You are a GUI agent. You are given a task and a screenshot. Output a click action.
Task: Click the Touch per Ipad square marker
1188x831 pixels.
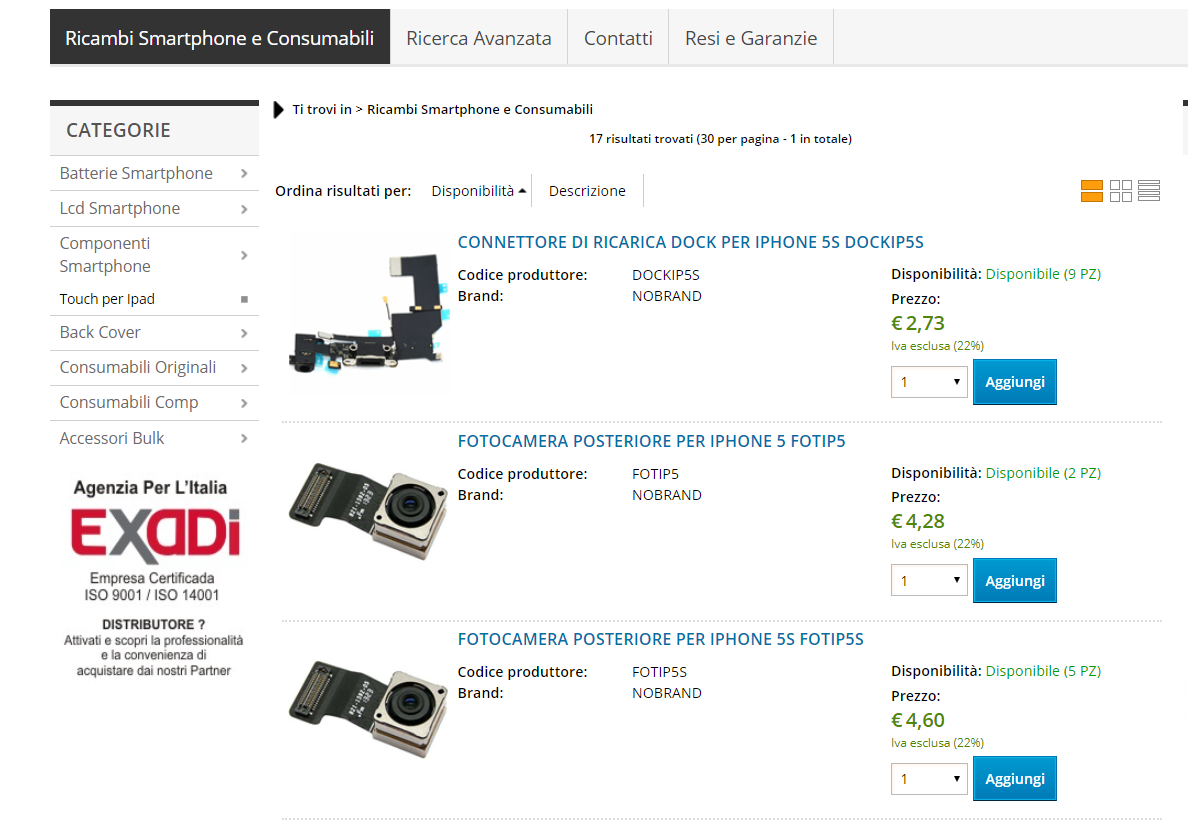(244, 299)
